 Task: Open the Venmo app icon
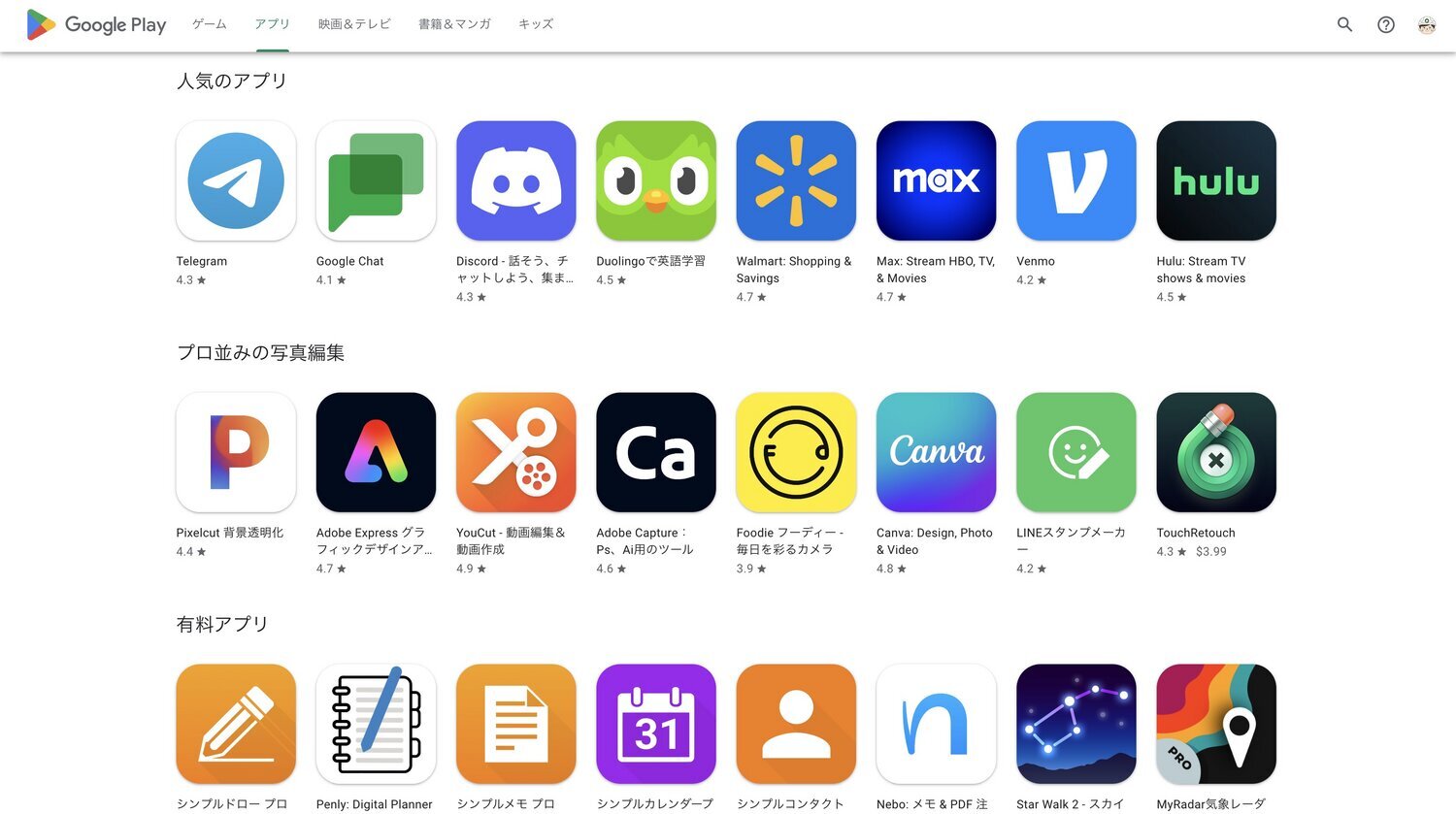(x=1076, y=180)
